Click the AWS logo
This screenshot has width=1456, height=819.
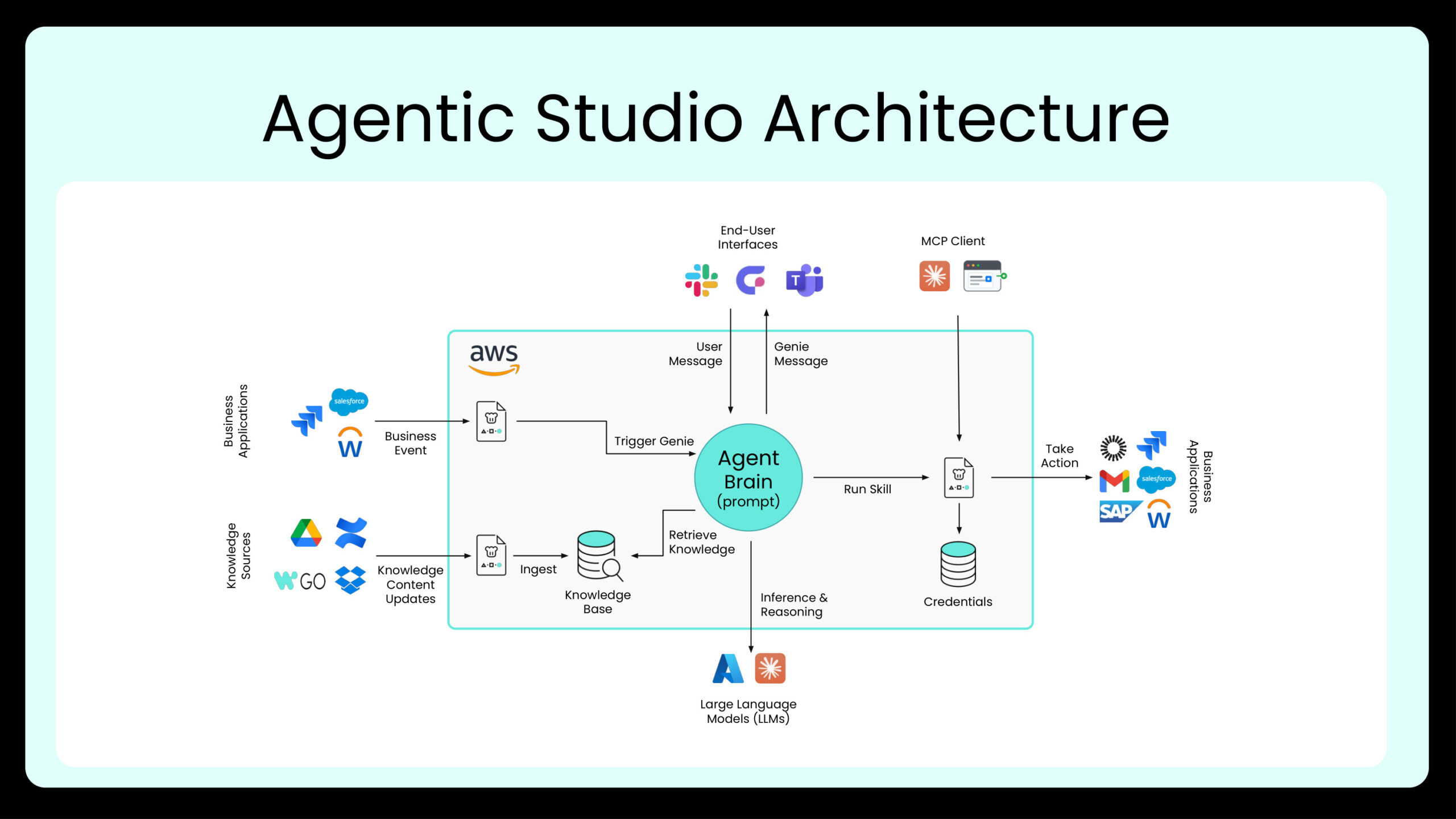[x=494, y=359]
